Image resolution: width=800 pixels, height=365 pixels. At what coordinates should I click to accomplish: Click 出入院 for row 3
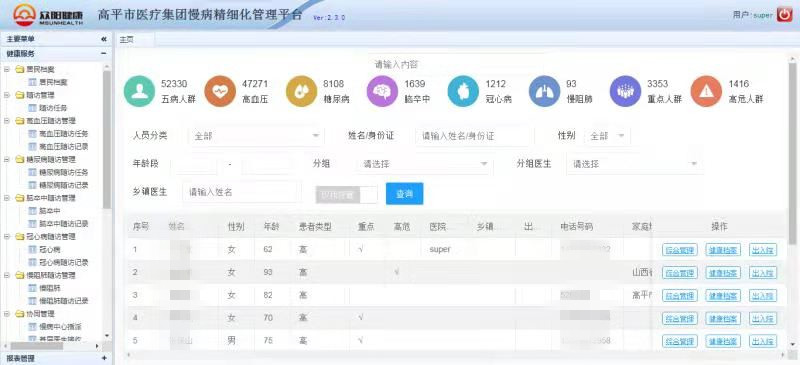coord(763,296)
